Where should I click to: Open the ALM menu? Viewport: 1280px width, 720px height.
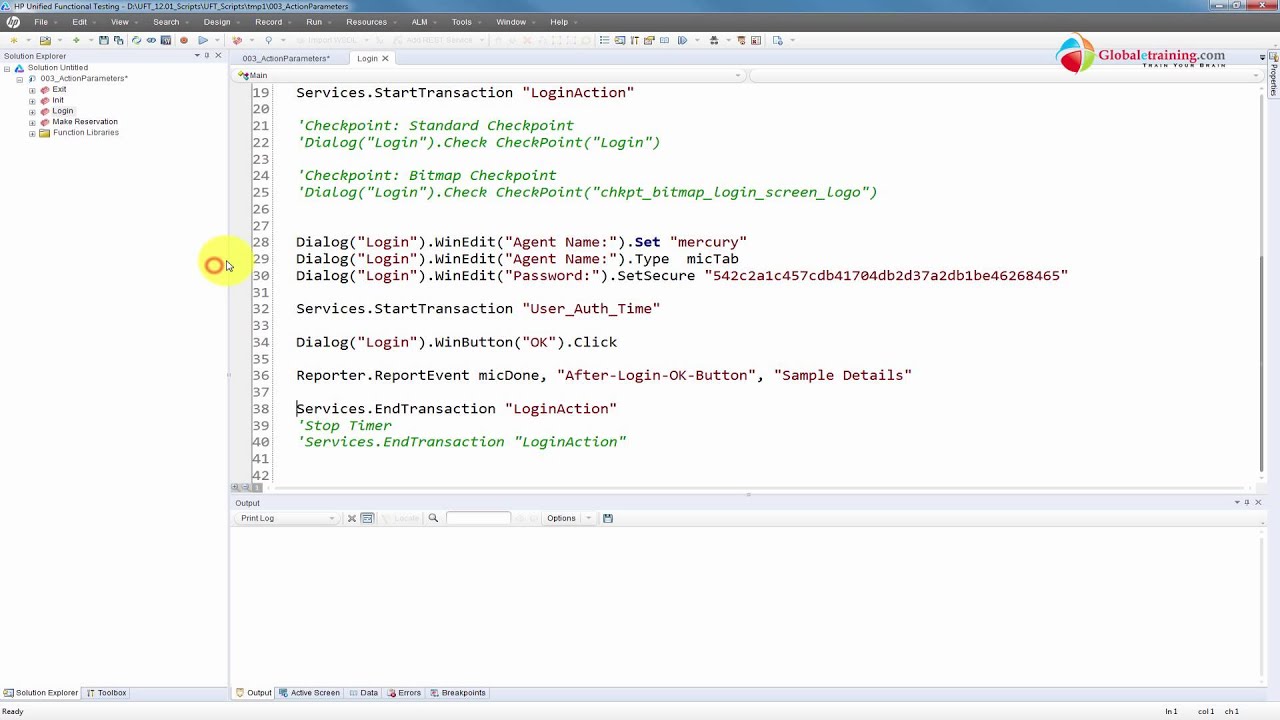pyautogui.click(x=420, y=22)
